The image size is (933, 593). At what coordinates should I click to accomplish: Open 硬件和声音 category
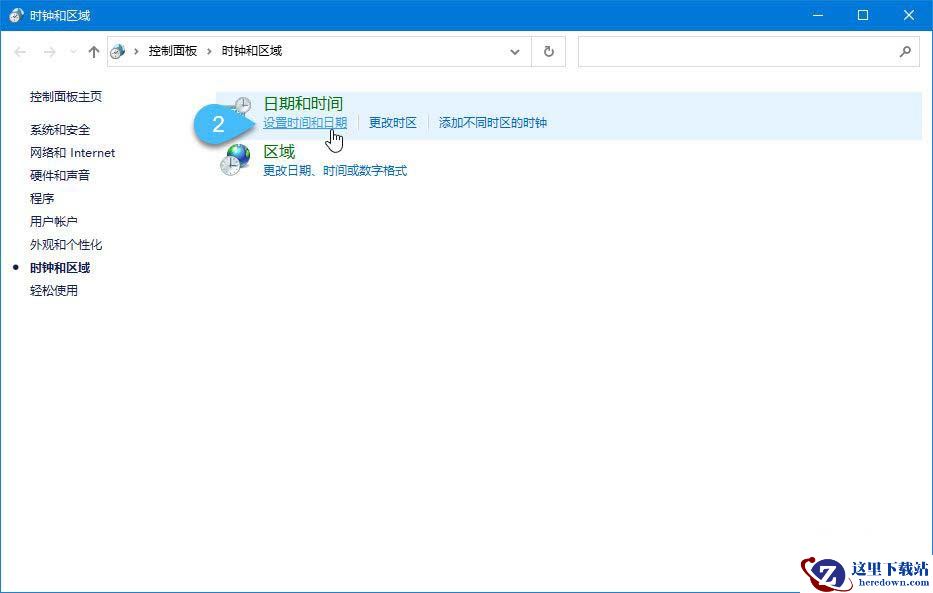click(x=60, y=175)
